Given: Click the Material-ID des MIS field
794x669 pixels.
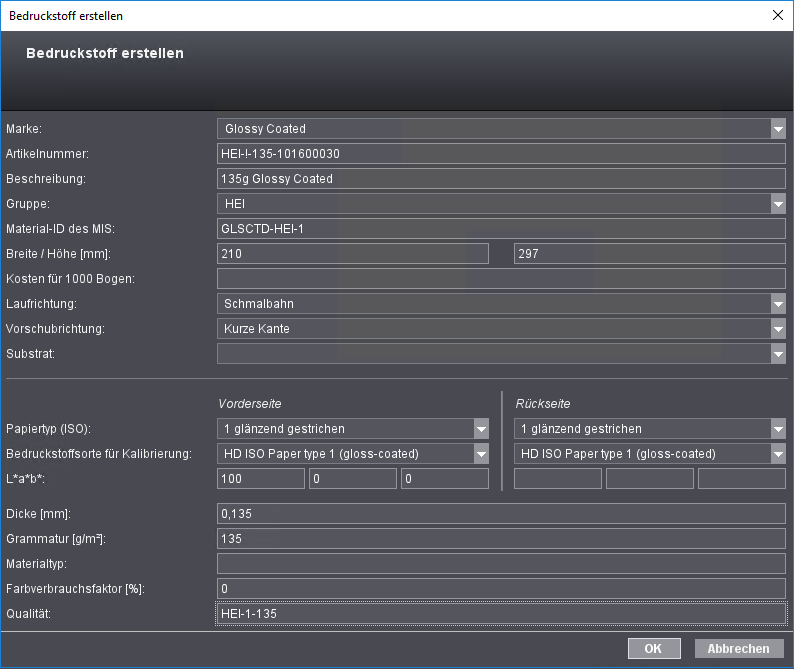Looking at the screenshot, I should [501, 228].
